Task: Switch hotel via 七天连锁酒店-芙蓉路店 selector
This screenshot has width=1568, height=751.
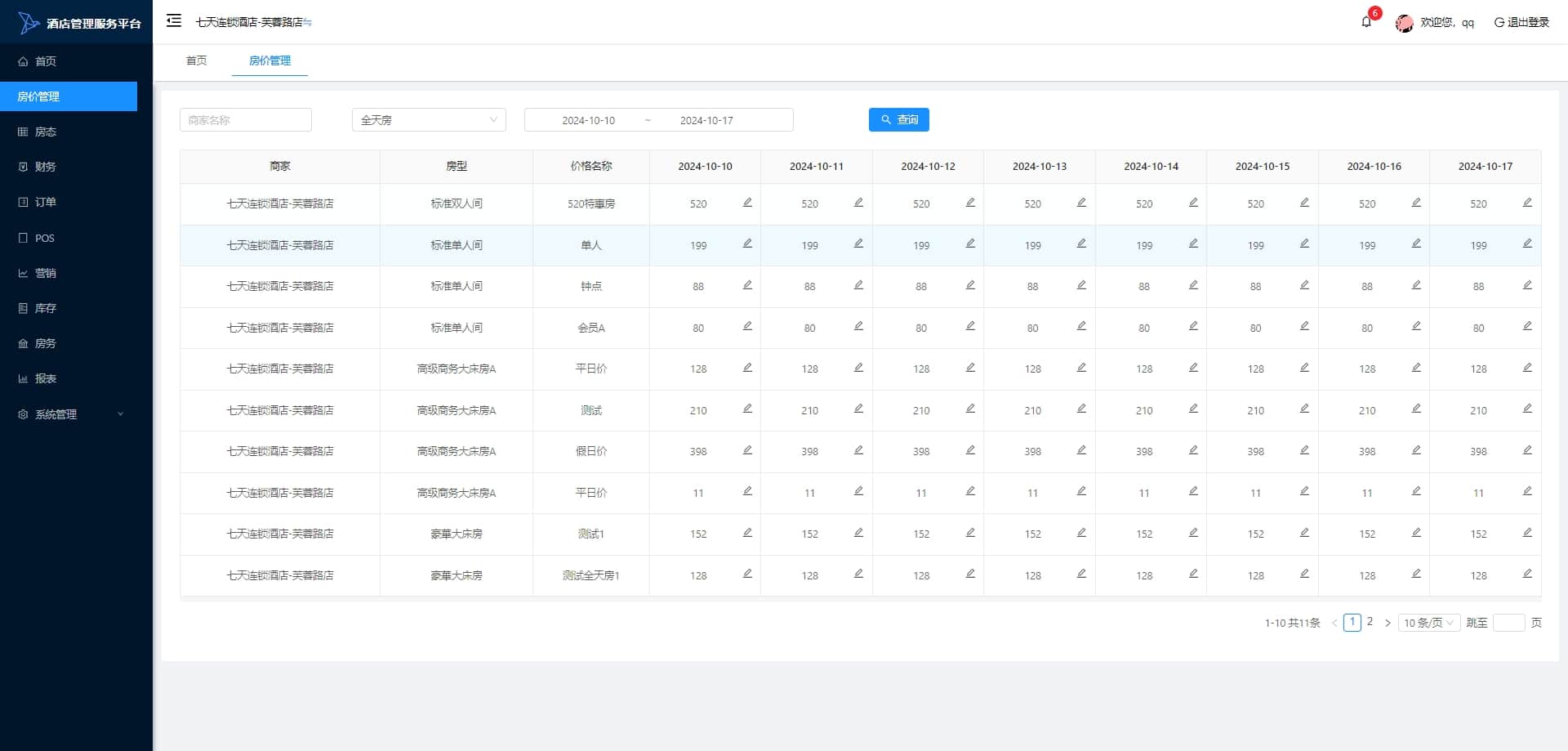Action: (254, 22)
